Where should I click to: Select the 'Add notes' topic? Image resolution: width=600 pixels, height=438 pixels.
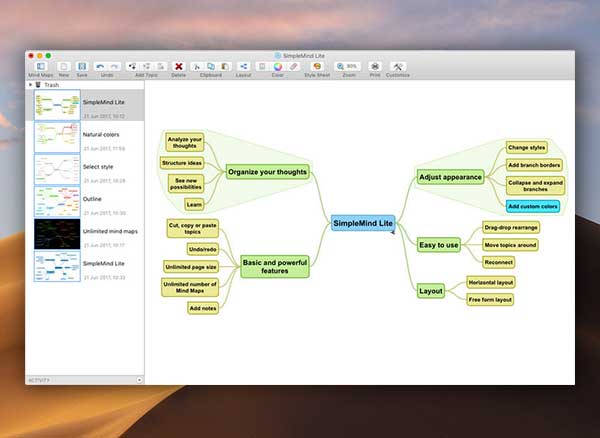203,308
